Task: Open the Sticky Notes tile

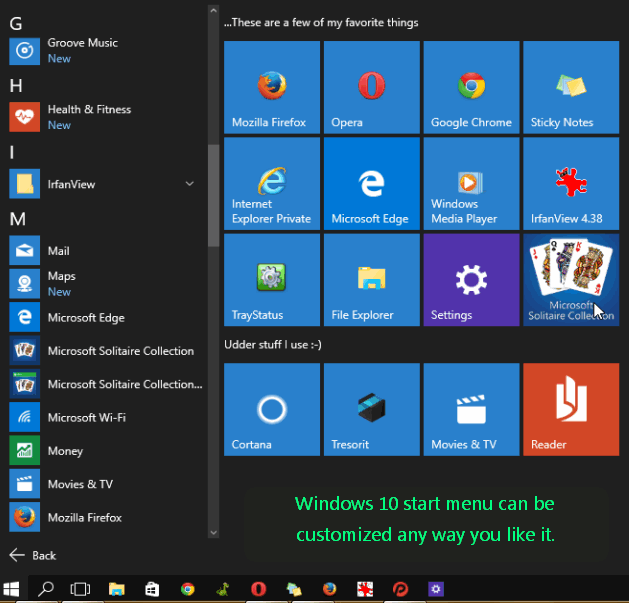Action: 571,87
